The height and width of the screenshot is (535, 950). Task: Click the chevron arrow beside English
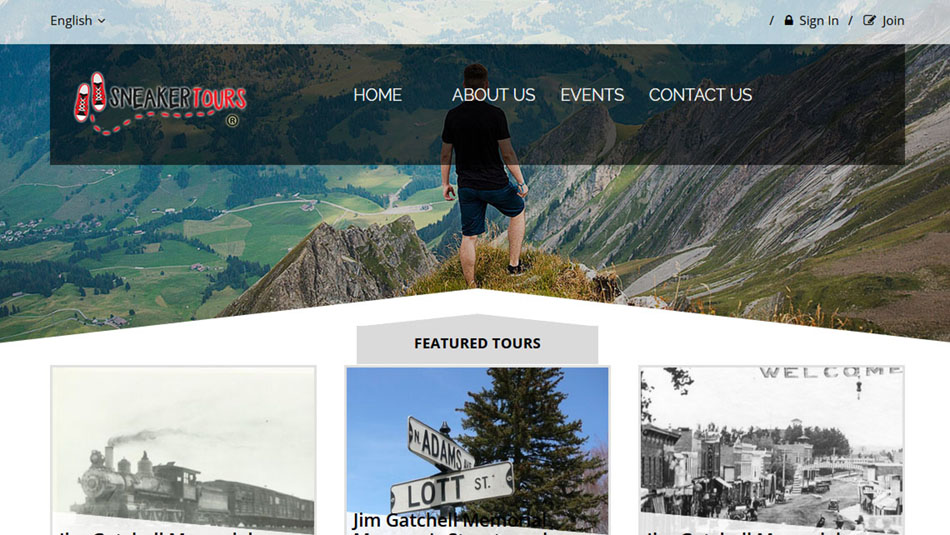coord(101,21)
